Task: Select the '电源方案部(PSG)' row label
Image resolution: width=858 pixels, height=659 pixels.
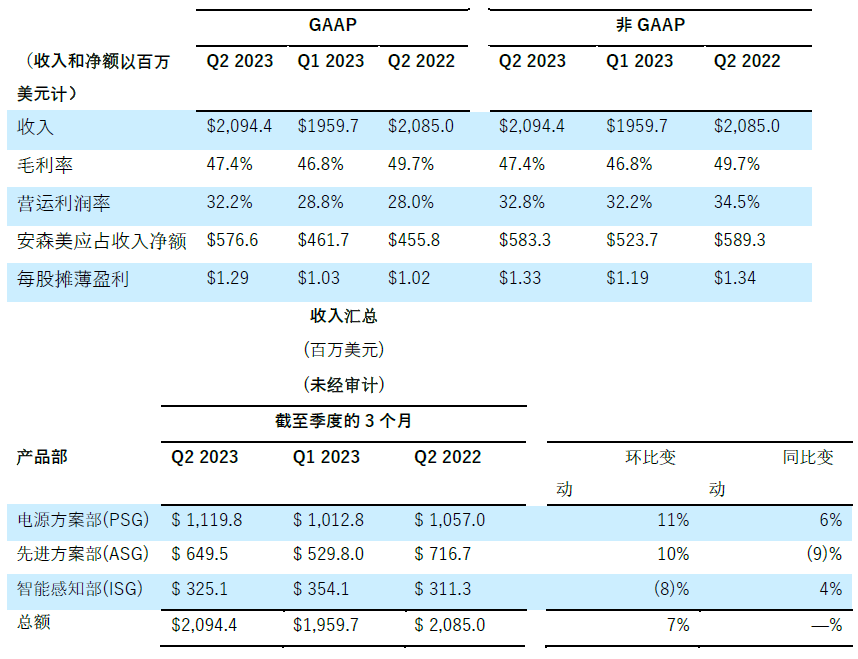Action: 83,520
